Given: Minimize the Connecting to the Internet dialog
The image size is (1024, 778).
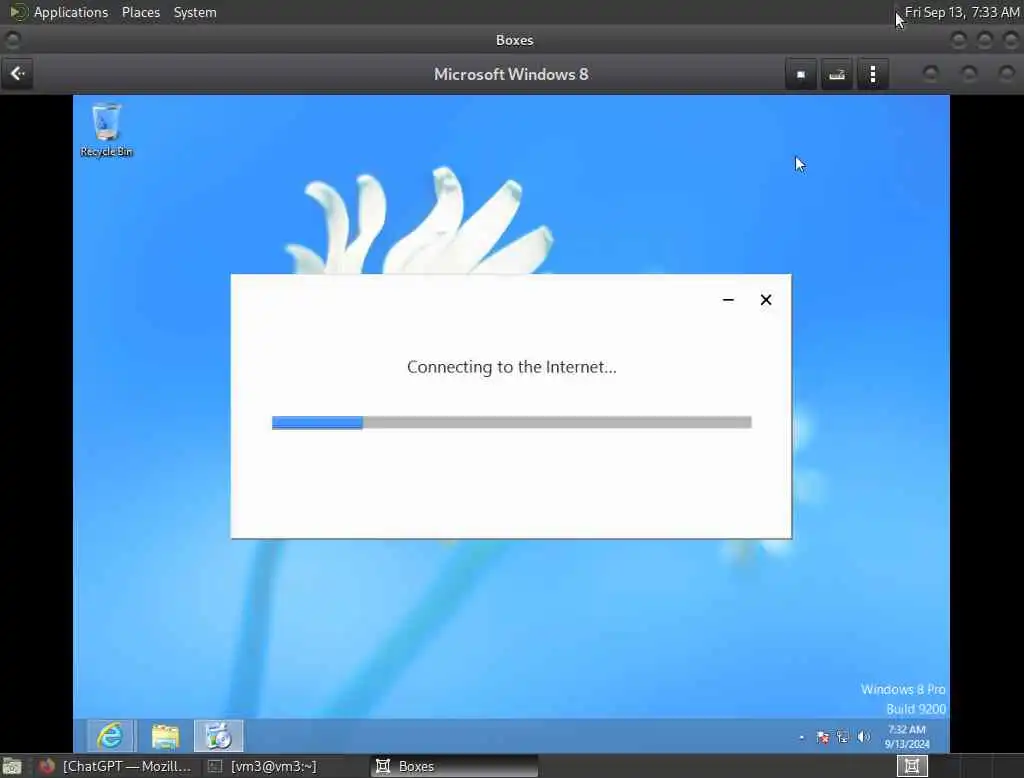Looking at the screenshot, I should point(728,300).
